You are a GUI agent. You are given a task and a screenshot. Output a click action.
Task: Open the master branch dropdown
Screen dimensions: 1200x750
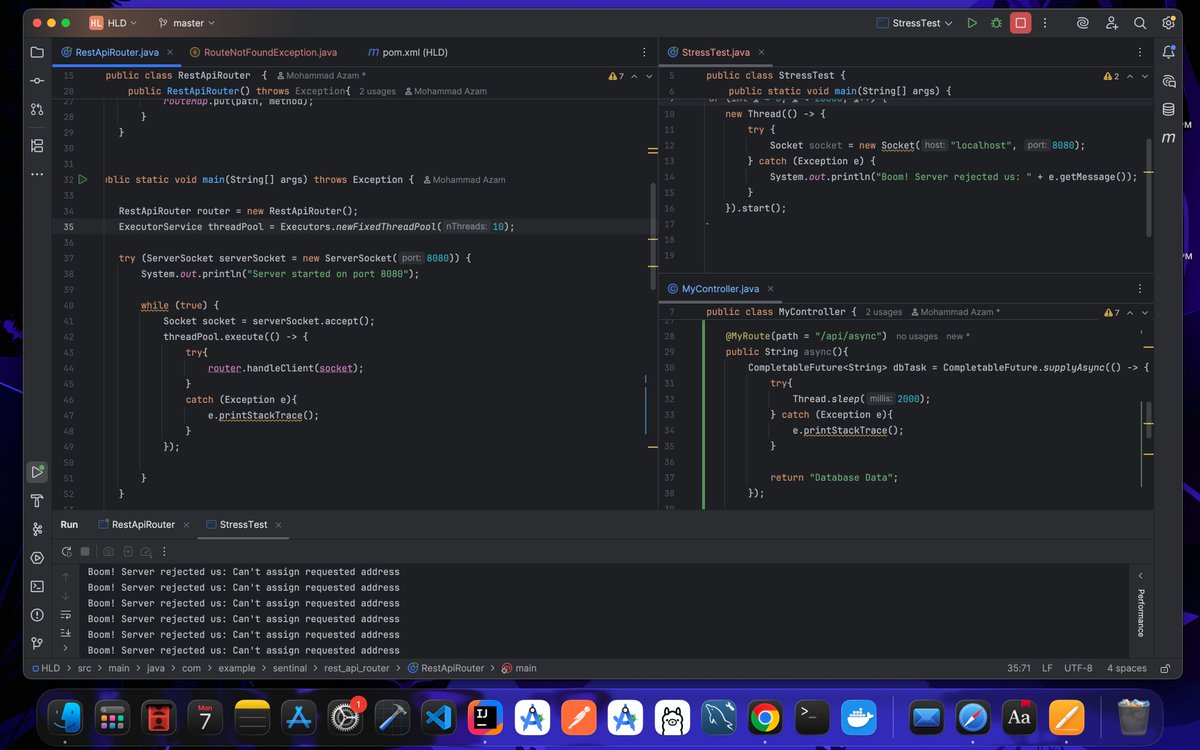[x=186, y=22]
